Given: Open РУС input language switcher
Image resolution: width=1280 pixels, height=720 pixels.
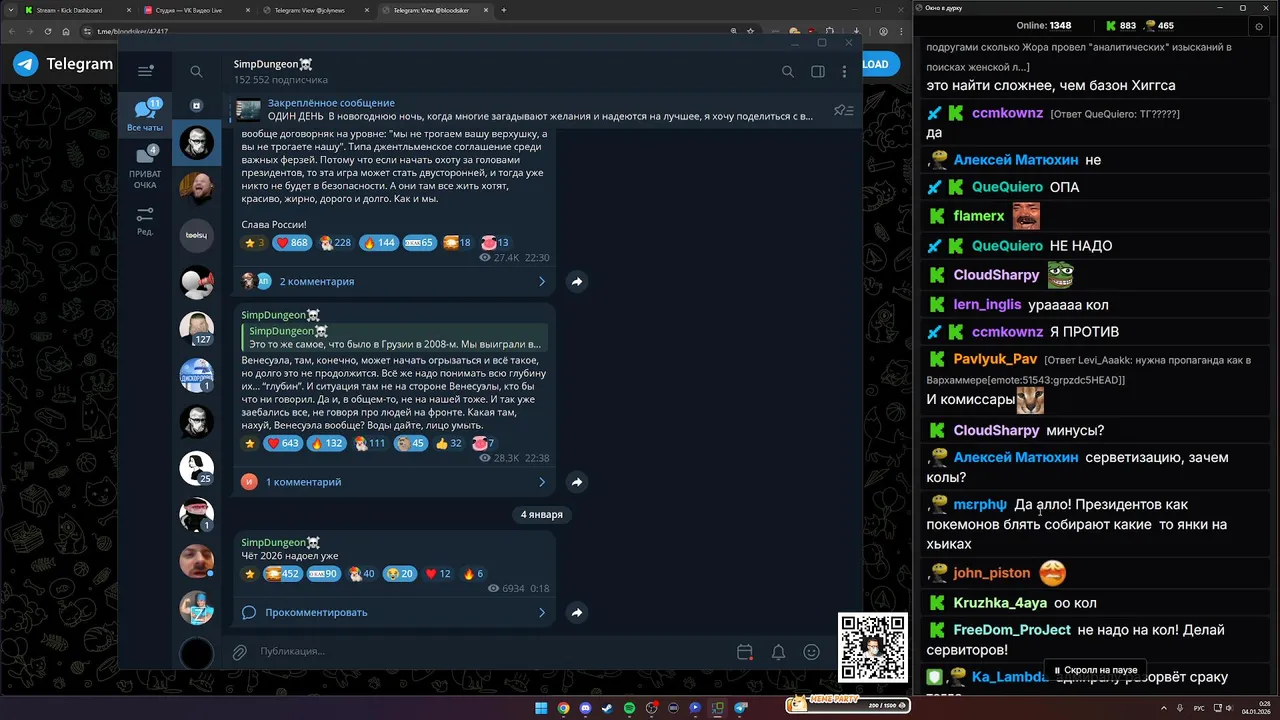Looking at the screenshot, I should click(1199, 708).
